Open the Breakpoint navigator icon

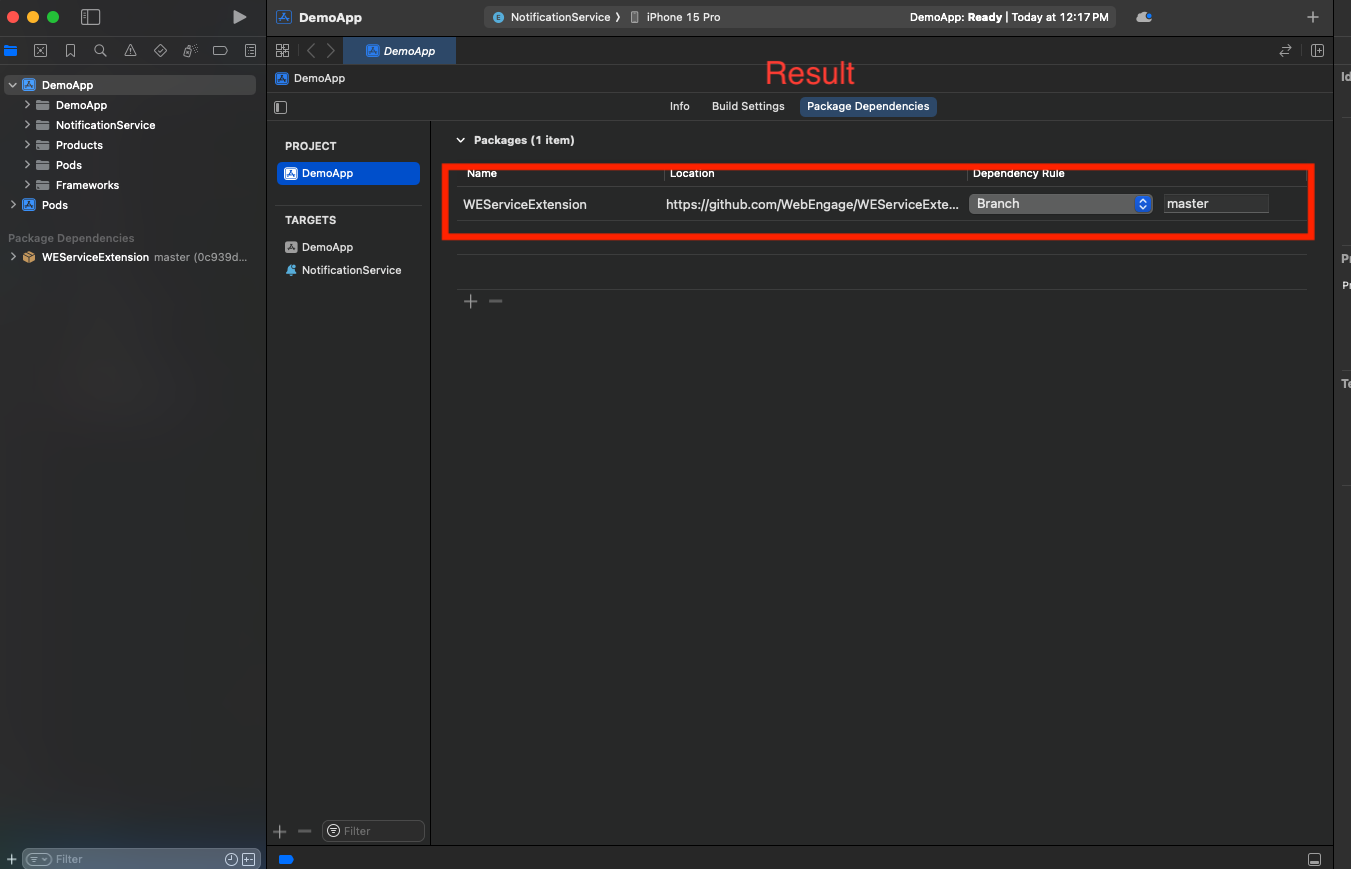click(x=220, y=50)
